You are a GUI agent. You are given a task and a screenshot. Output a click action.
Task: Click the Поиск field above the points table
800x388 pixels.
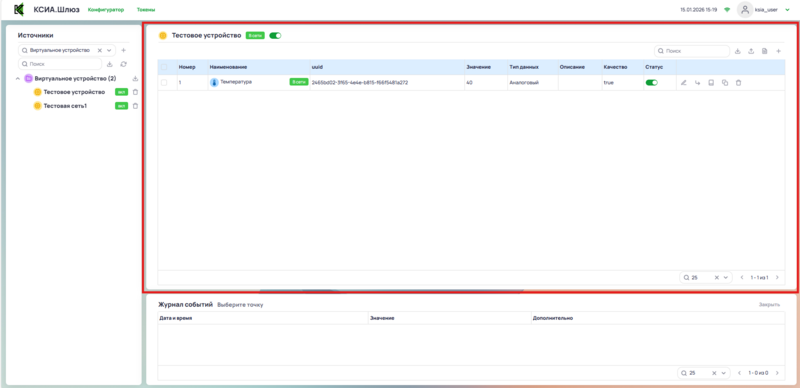click(x=692, y=51)
